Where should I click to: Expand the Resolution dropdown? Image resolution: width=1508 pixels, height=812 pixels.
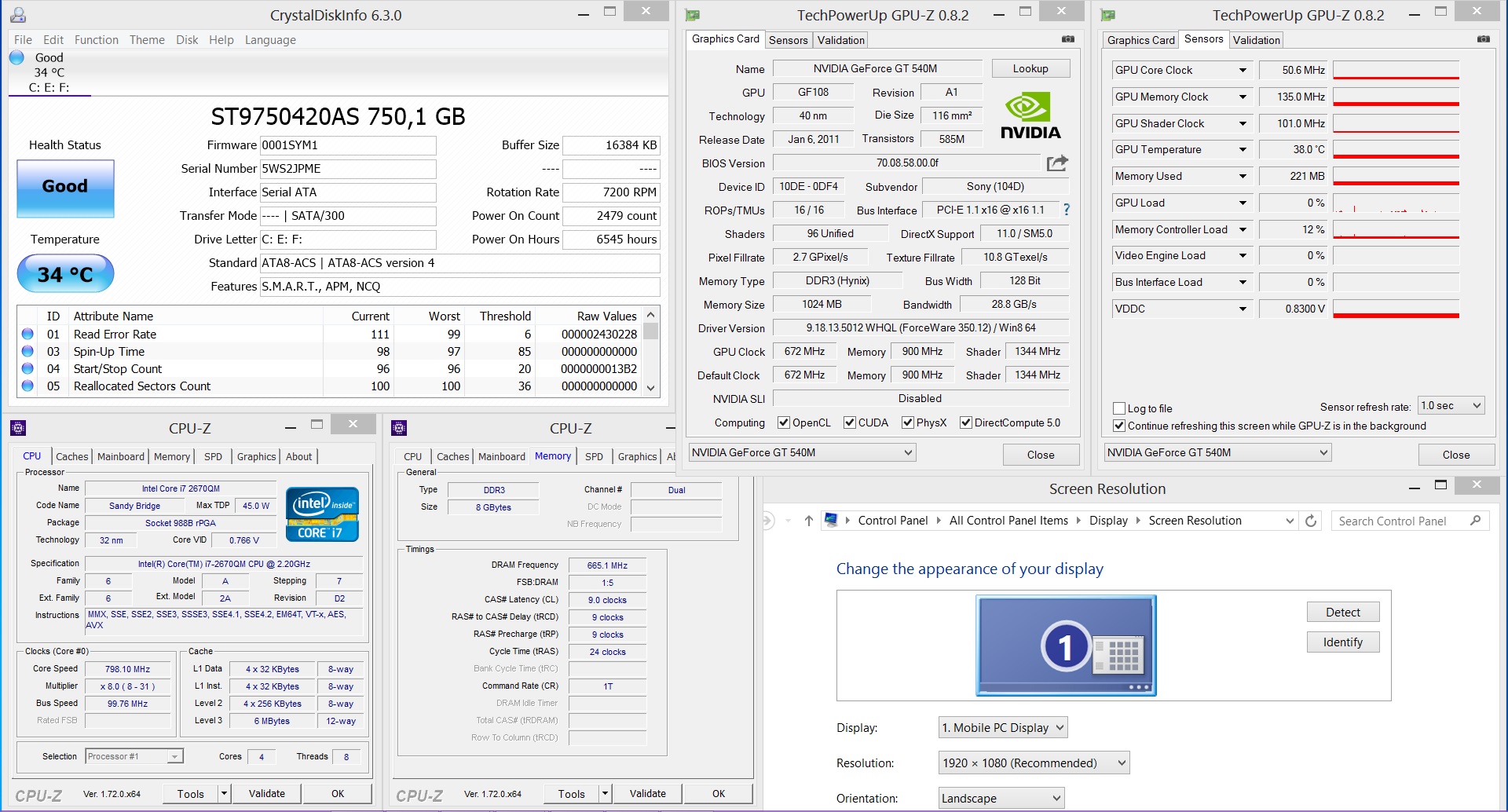click(x=1034, y=763)
